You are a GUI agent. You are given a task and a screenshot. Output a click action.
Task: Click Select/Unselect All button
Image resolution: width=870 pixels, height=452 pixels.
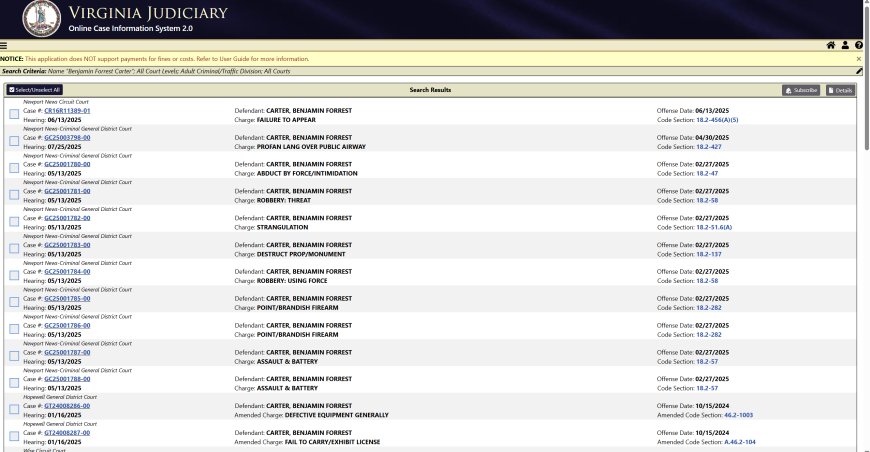click(x=34, y=90)
